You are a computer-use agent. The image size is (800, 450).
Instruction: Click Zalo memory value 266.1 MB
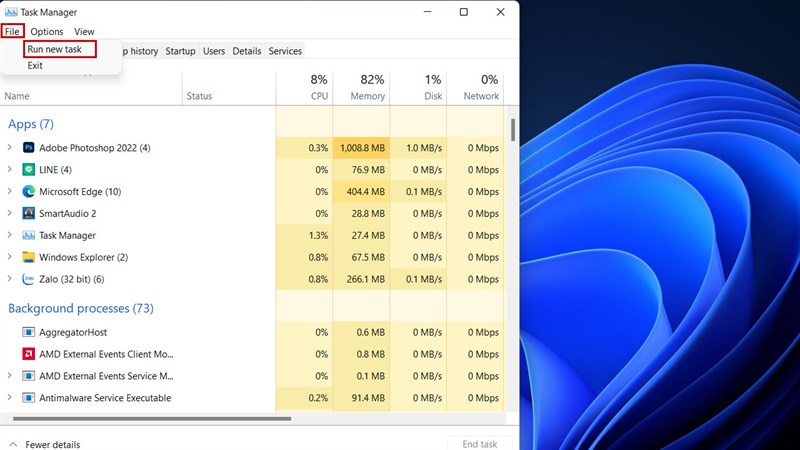[366, 279]
